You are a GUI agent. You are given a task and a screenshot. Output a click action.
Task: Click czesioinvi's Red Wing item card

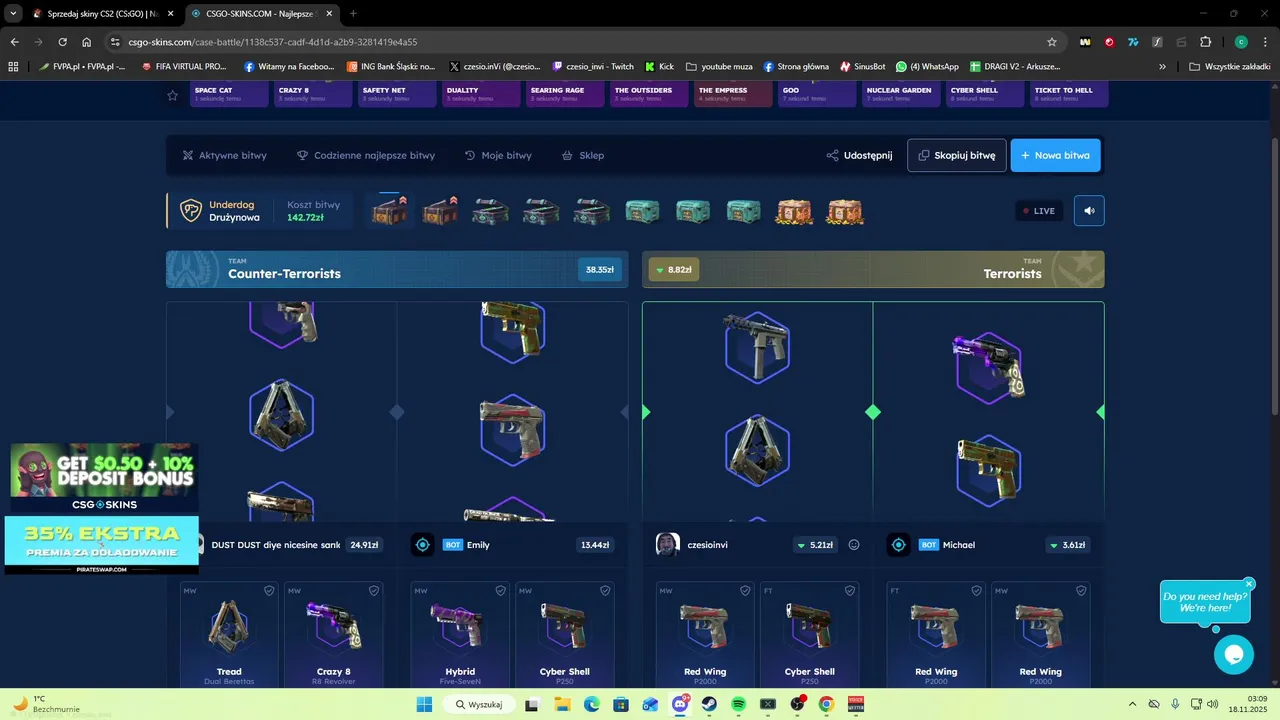coord(706,635)
